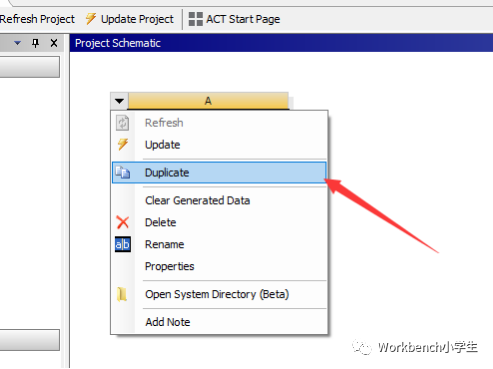Click the folder icon for Open System Directory

122,294
